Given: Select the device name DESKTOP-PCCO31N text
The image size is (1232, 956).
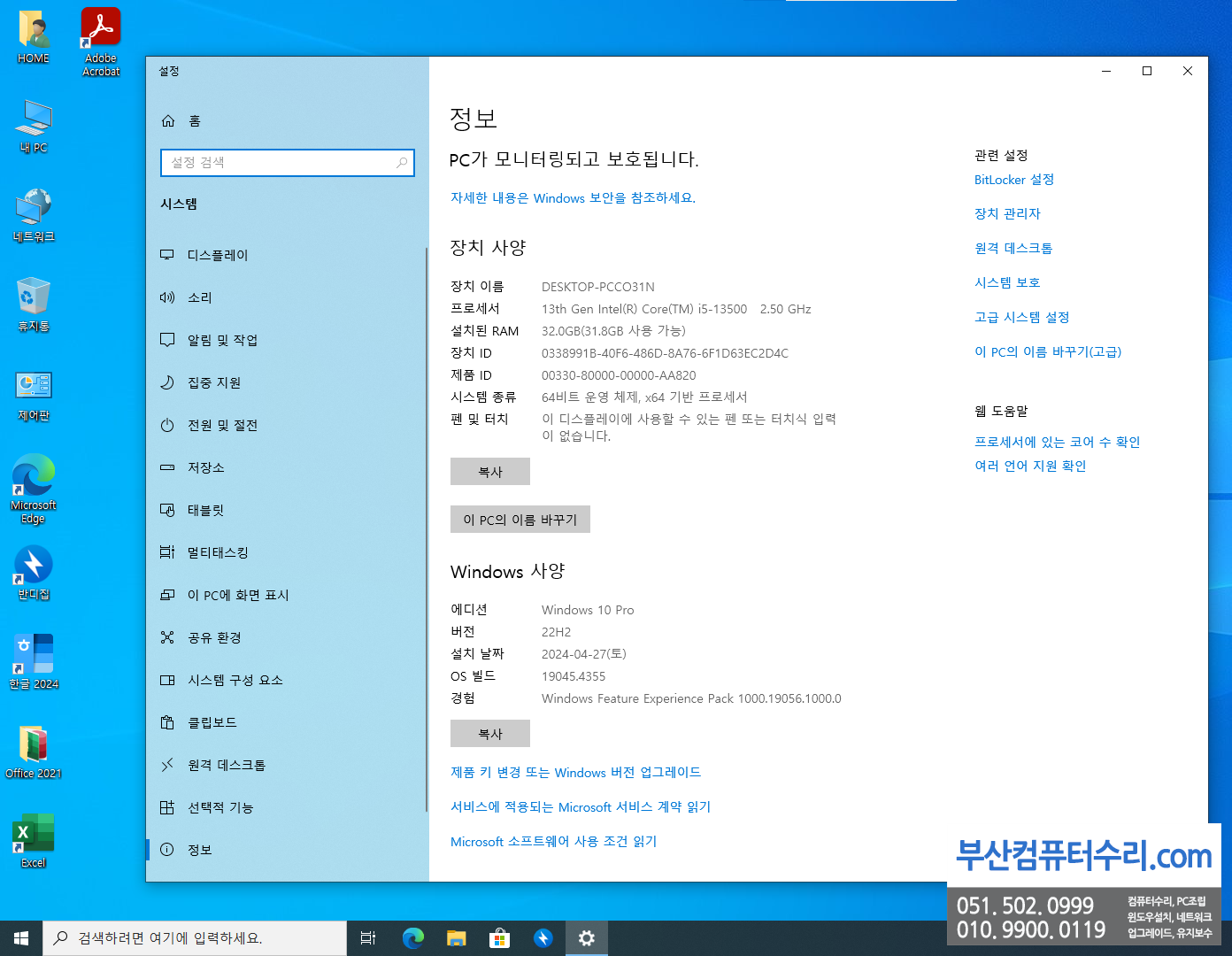Looking at the screenshot, I should 598,287.
